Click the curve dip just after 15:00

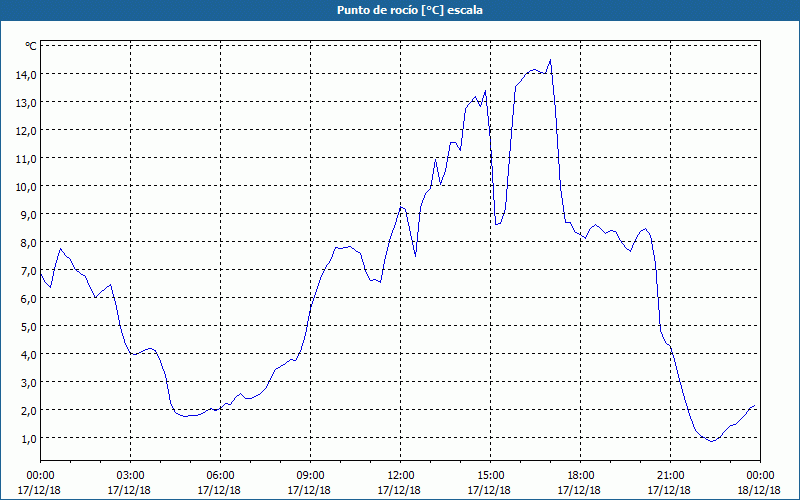(x=496, y=224)
